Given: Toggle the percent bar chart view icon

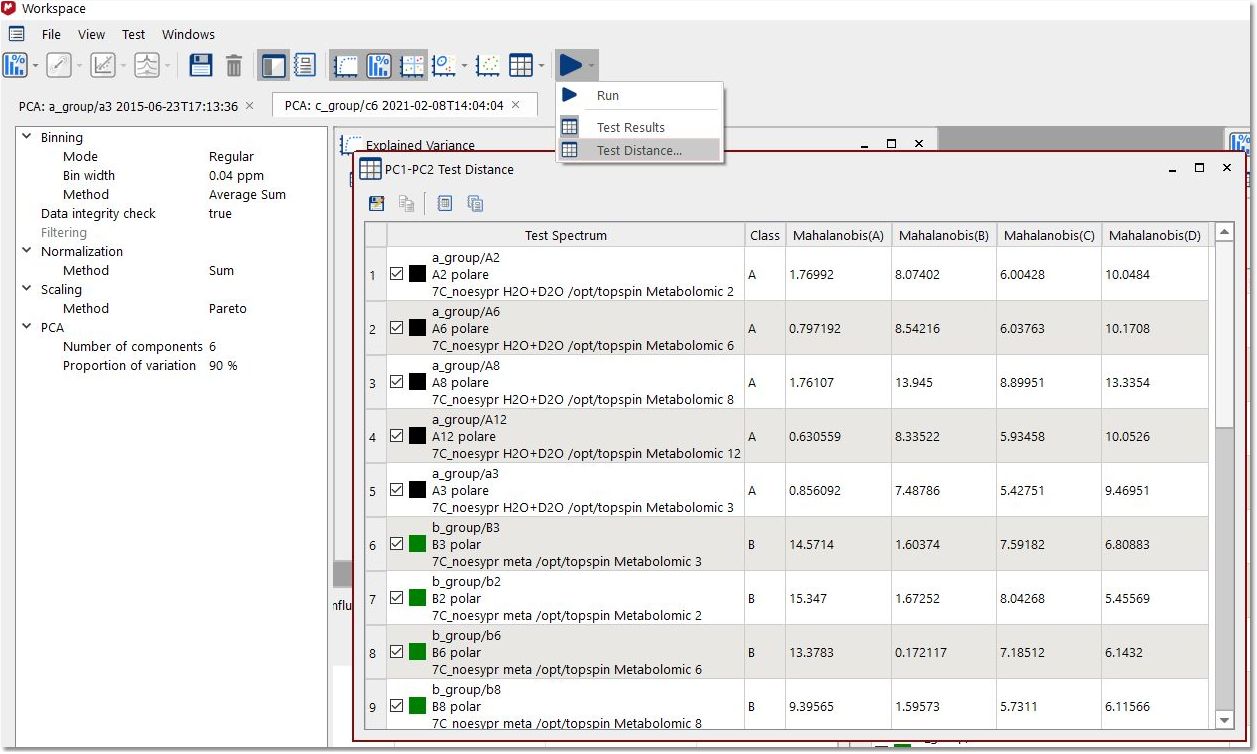Looking at the screenshot, I should [379, 66].
